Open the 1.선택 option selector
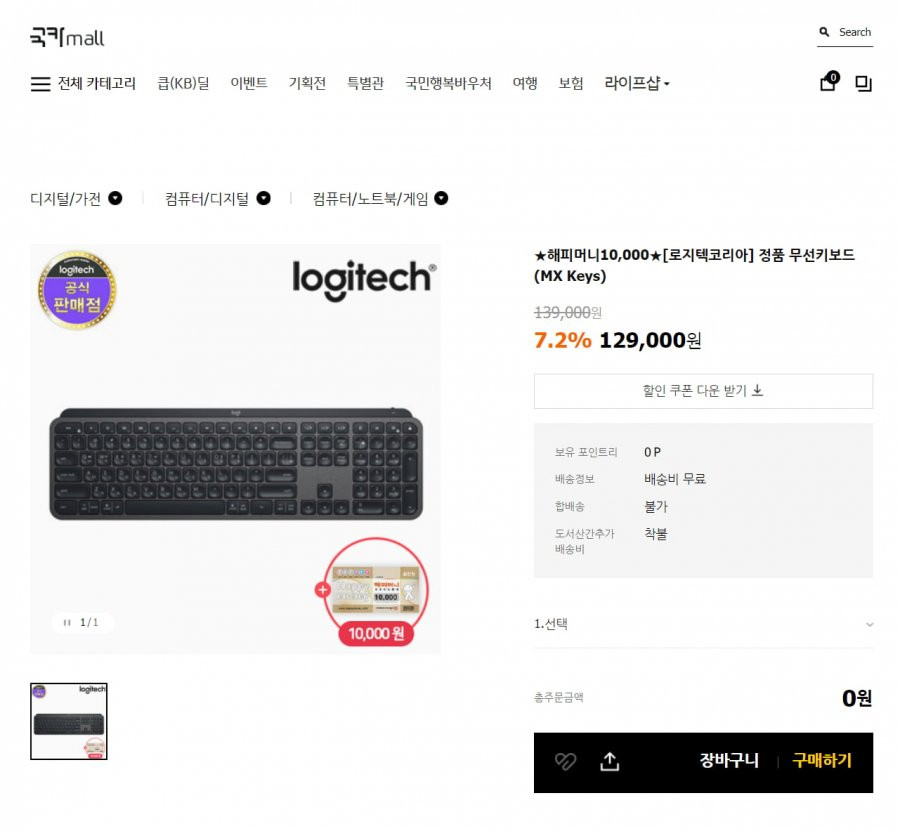900x831 pixels. click(703, 624)
